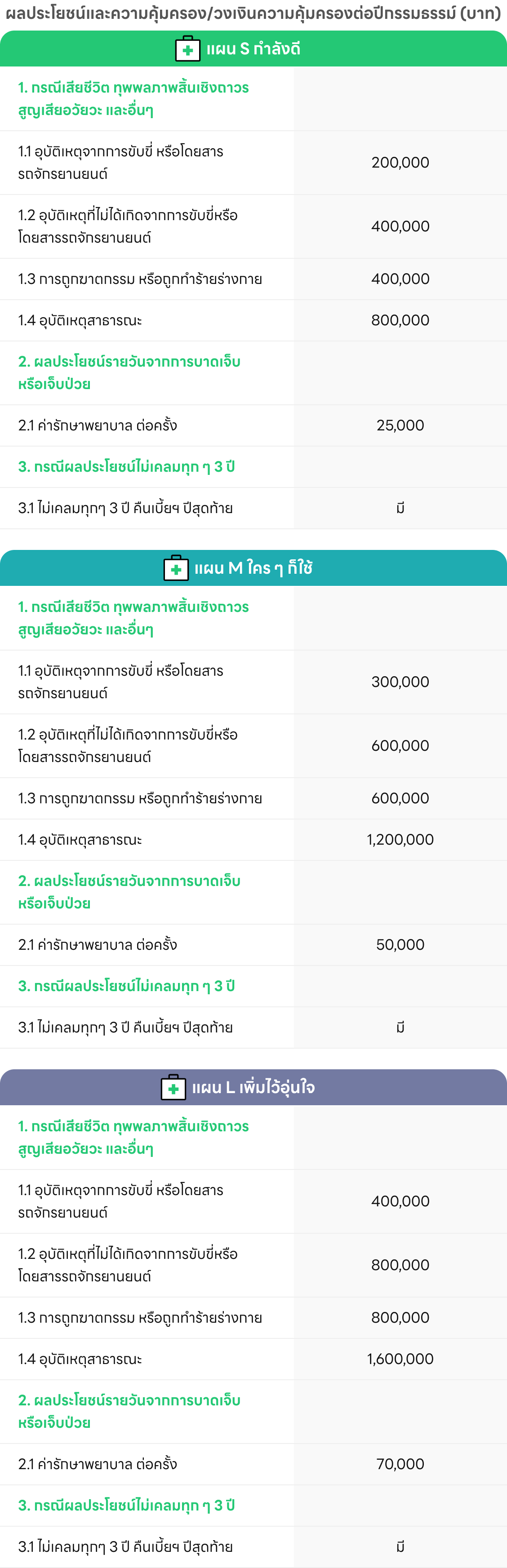Viewport: 507px width, 1568px height.
Task: Click plan L section 1 death benefit heading
Action: [x=133, y=1137]
